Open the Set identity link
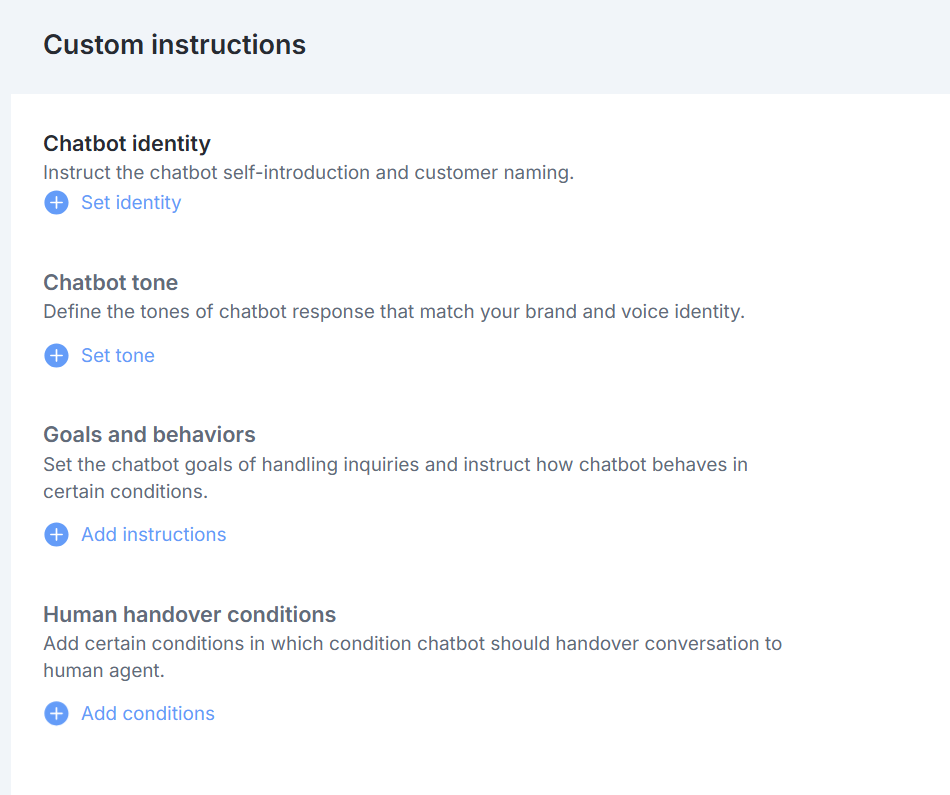Screen dimensions: 950x795 pyautogui.click(x=131, y=203)
